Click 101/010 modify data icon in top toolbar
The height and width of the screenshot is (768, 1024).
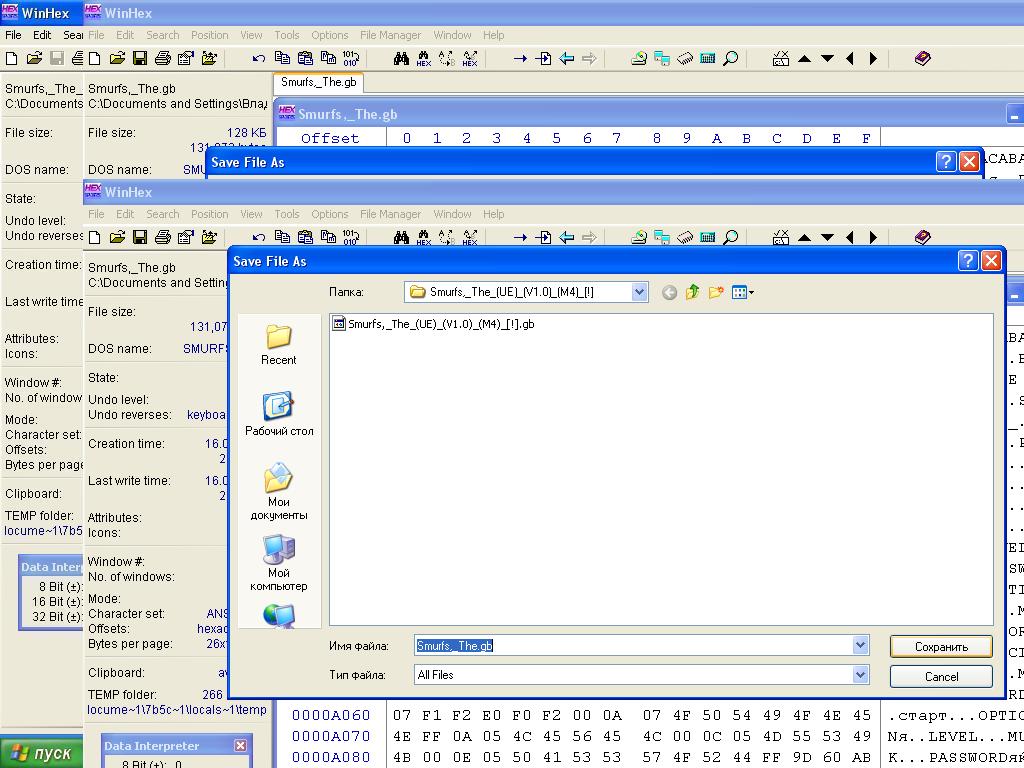351,59
